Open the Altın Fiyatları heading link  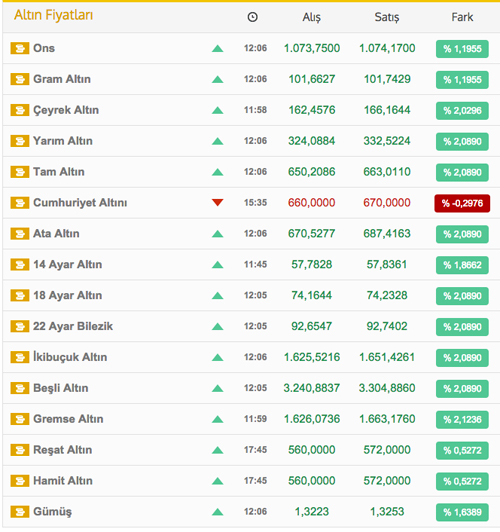click(54, 15)
